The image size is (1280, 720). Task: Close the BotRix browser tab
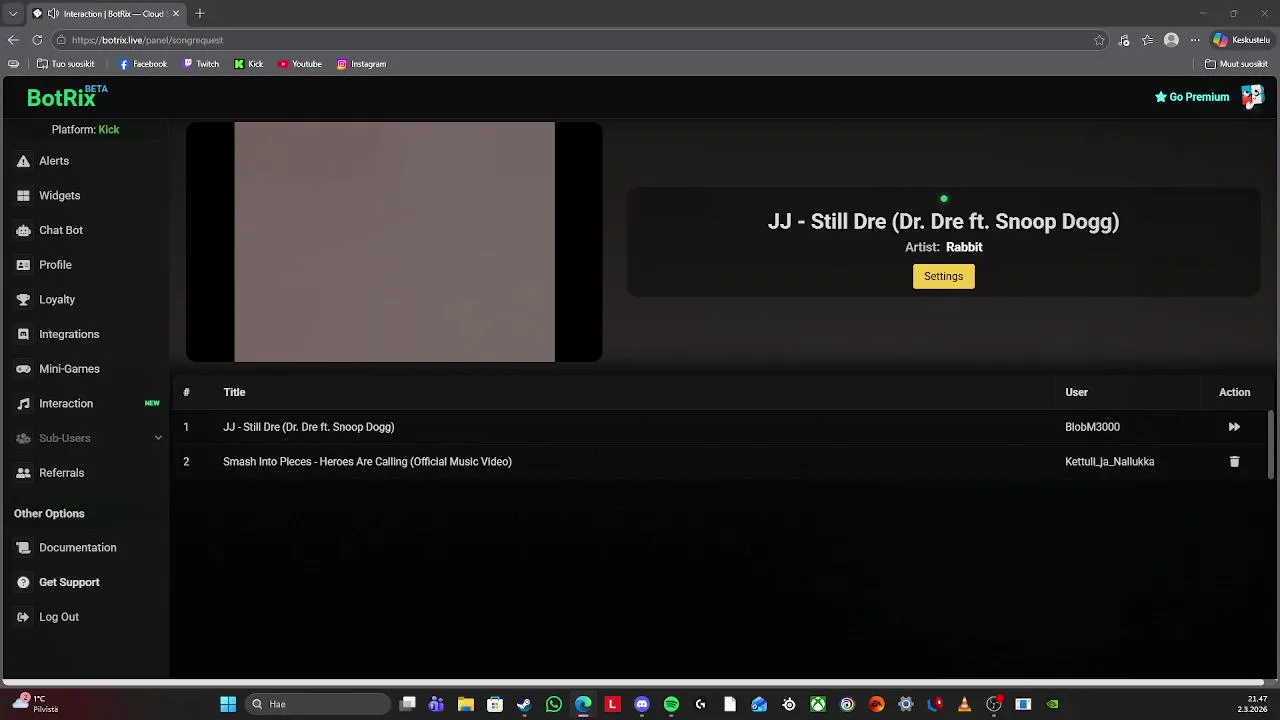177,14
